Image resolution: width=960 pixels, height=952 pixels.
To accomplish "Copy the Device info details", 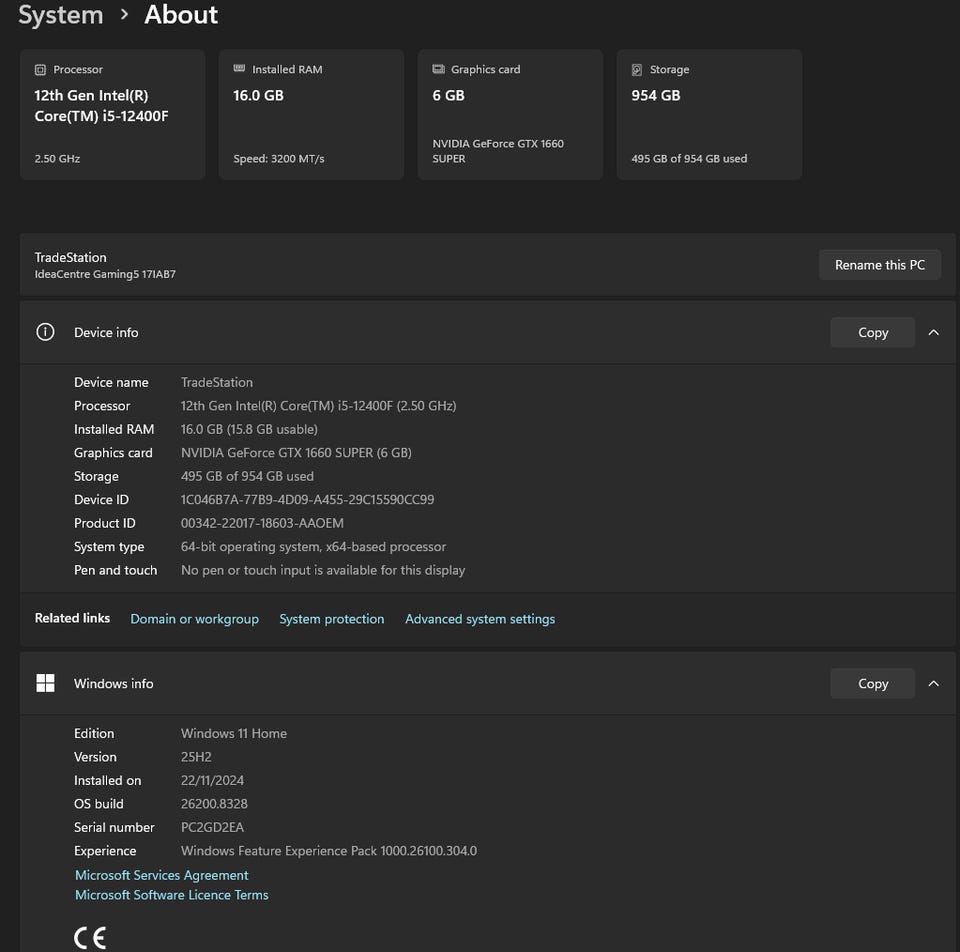I will [x=872, y=332].
